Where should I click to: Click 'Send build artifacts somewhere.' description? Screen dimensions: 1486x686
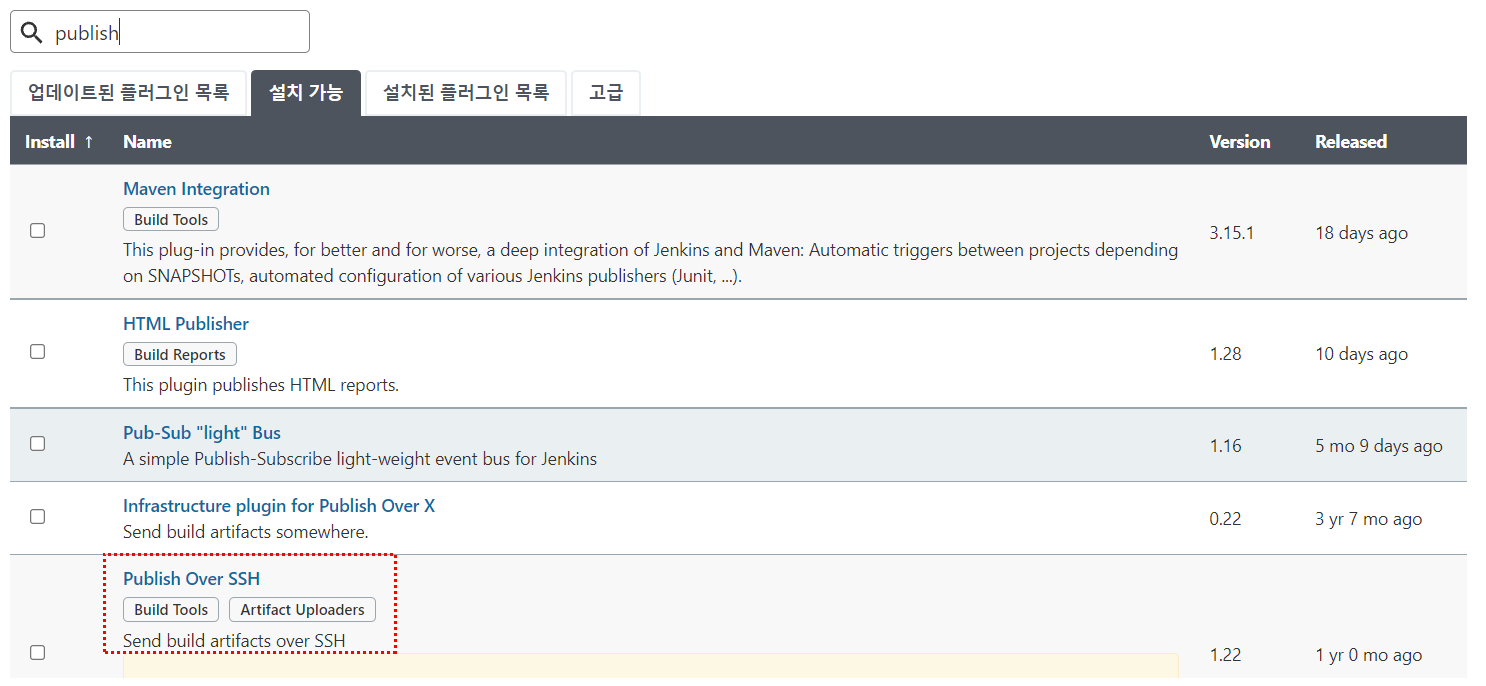click(246, 532)
